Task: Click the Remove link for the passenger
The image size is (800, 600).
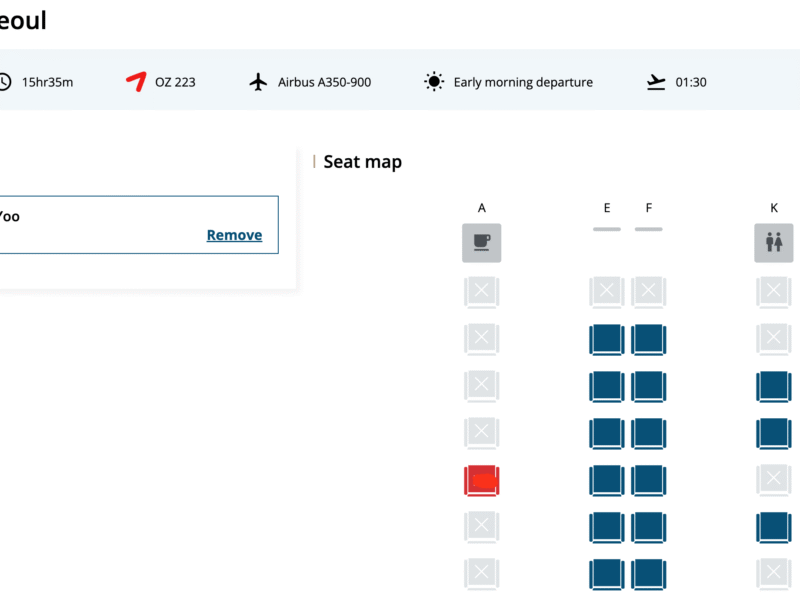Action: 234,235
